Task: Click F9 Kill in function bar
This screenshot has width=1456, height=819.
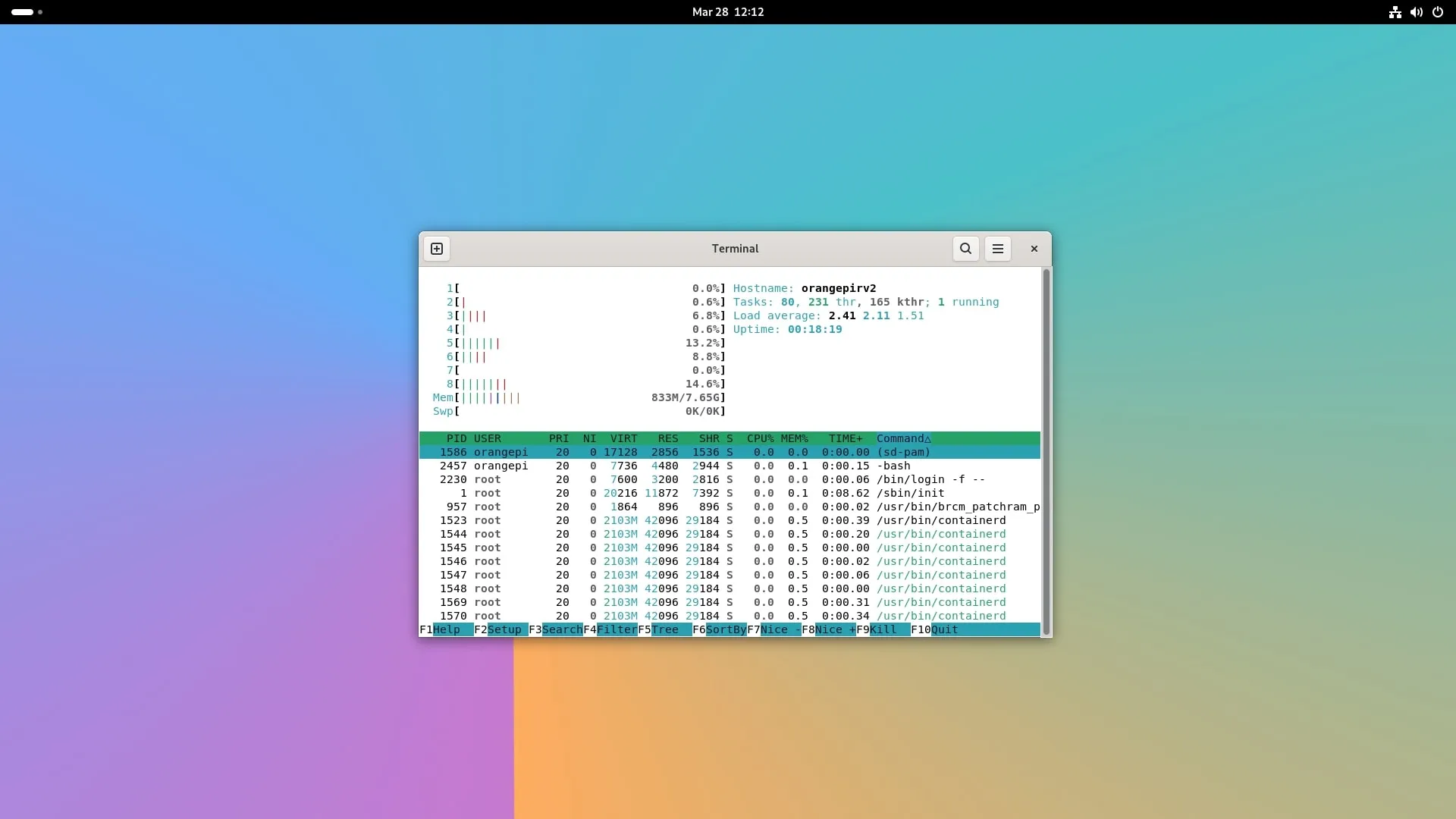Action: (883, 629)
